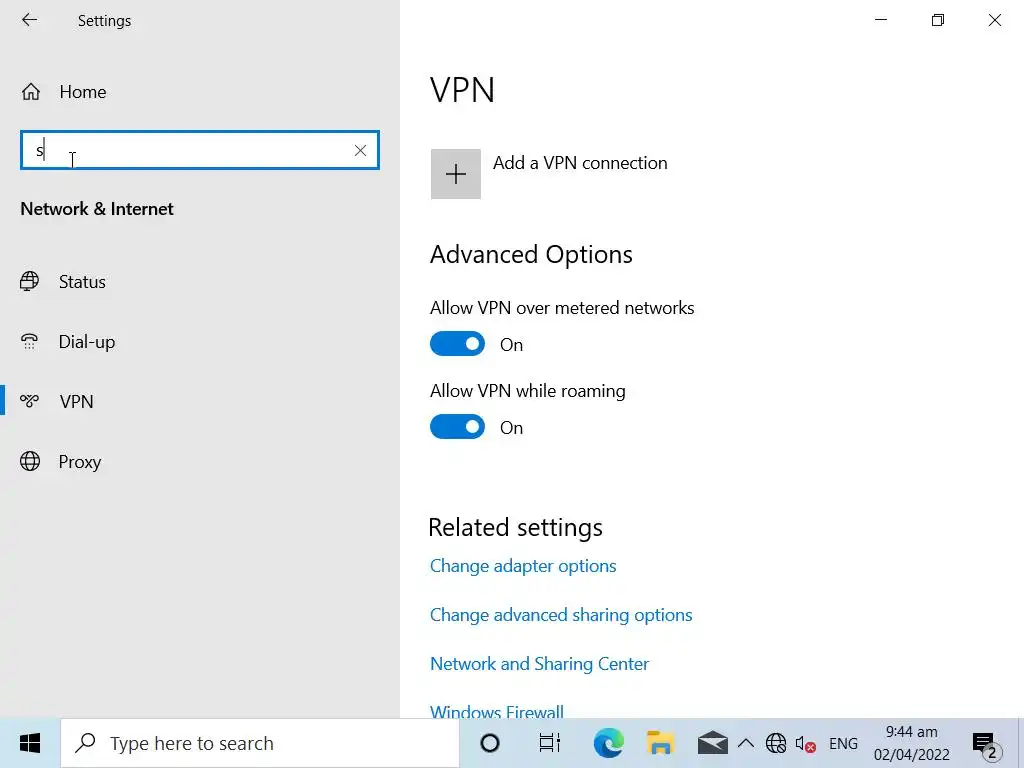Disable Allow VPN while roaming

tap(457, 427)
